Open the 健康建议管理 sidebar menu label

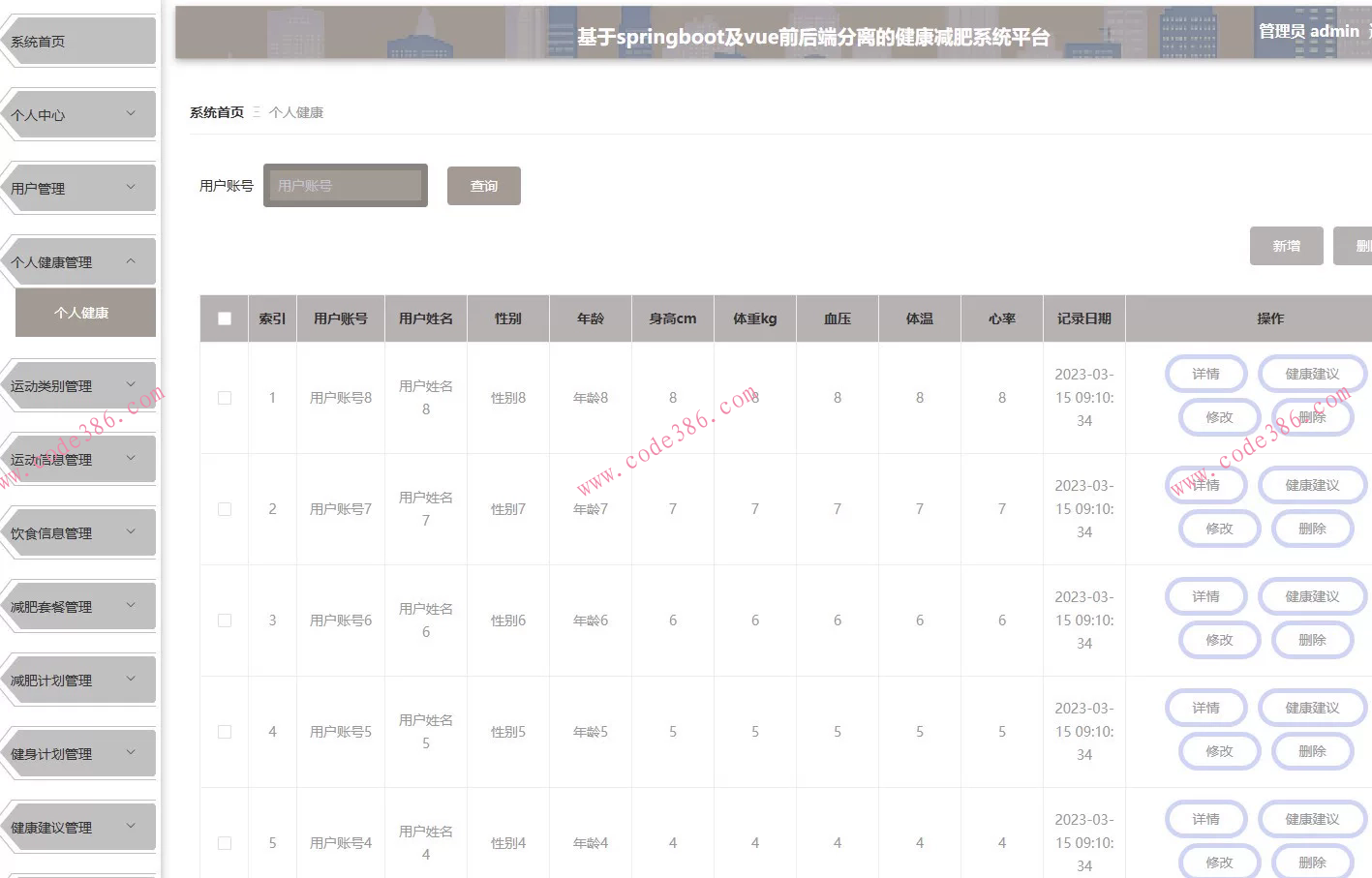point(51,828)
